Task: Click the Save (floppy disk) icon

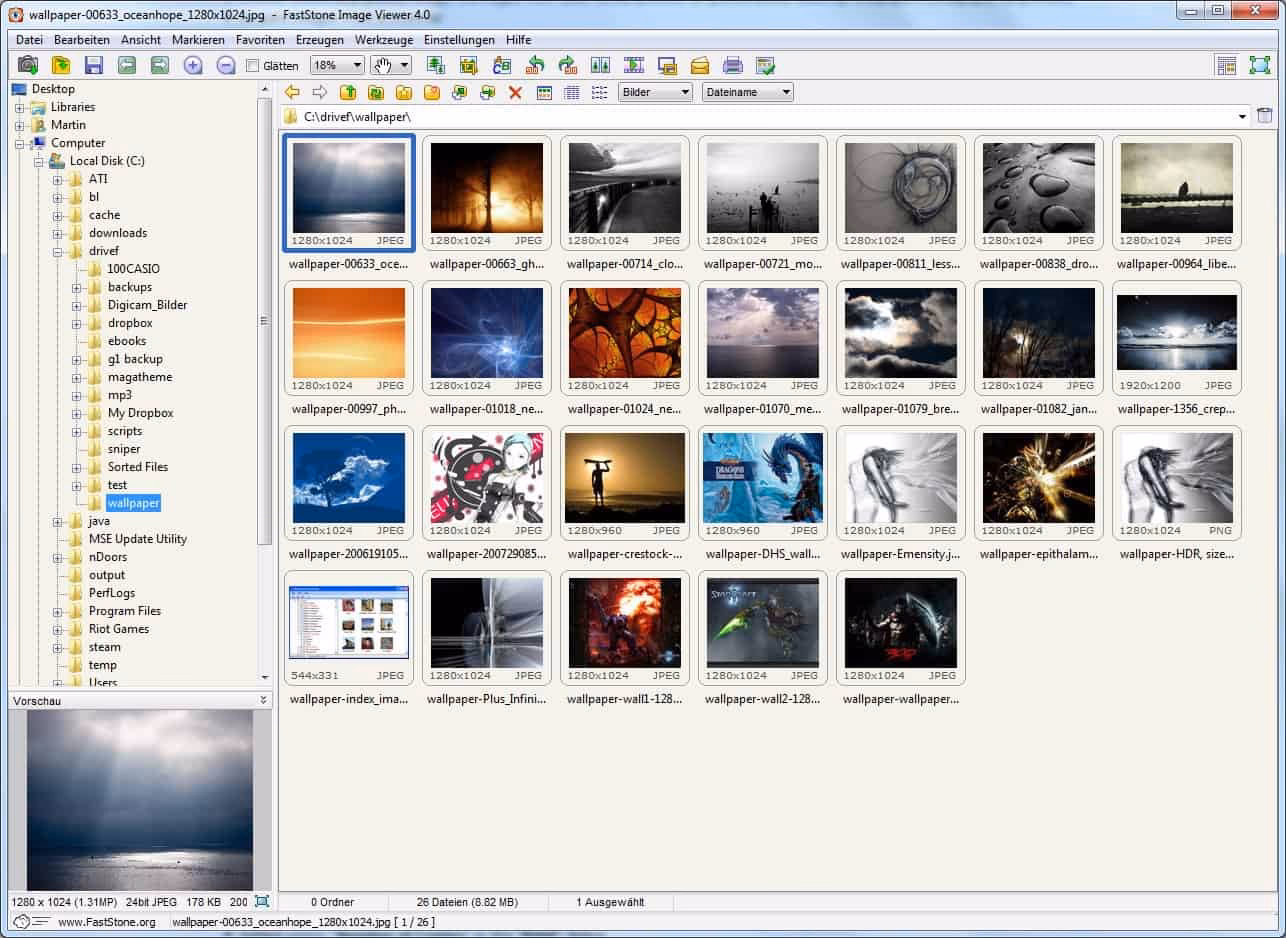Action: coord(94,65)
